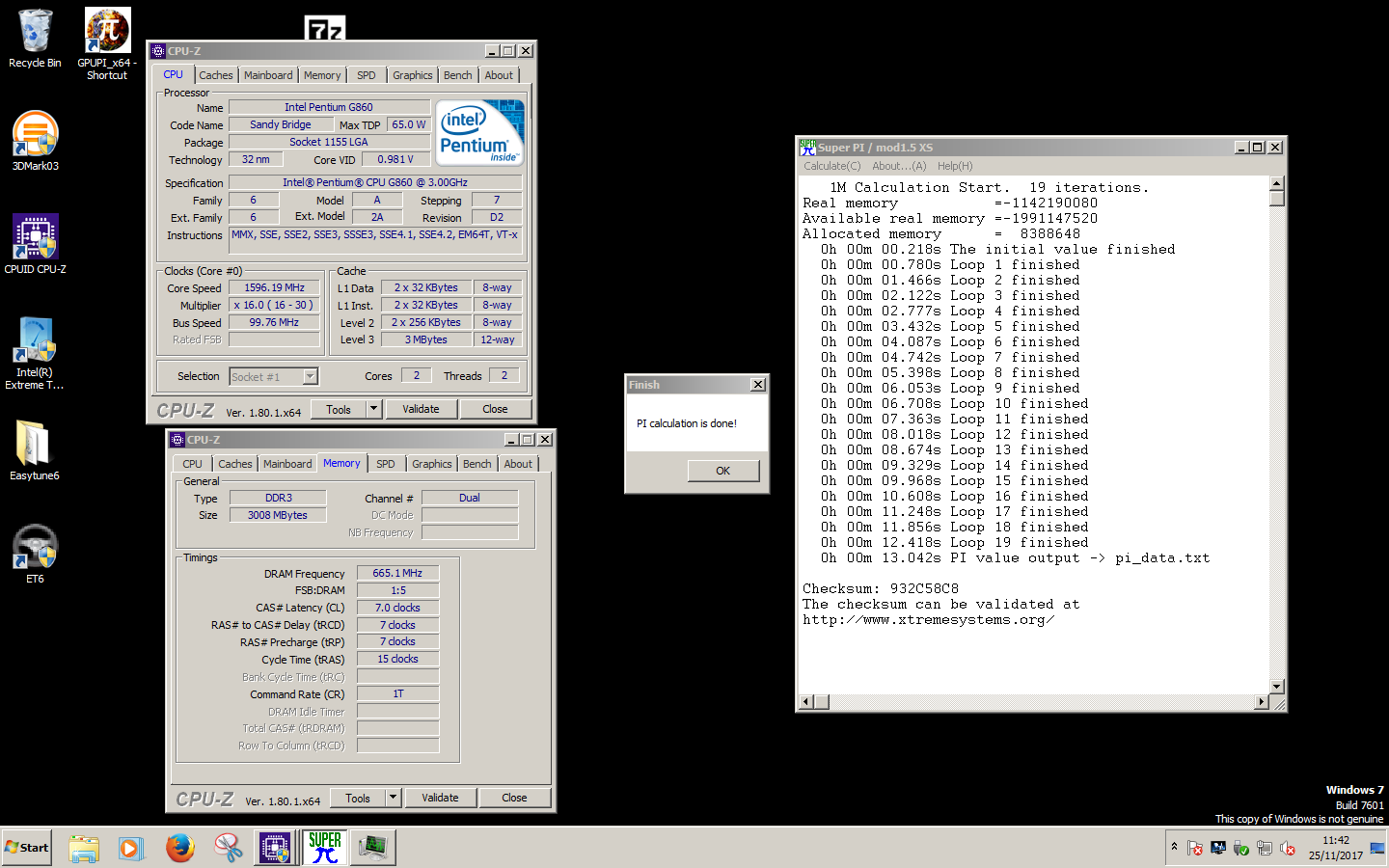Viewport: 1389px width, 868px height.
Task: Open Windows Media Player from taskbar
Action: [131, 848]
